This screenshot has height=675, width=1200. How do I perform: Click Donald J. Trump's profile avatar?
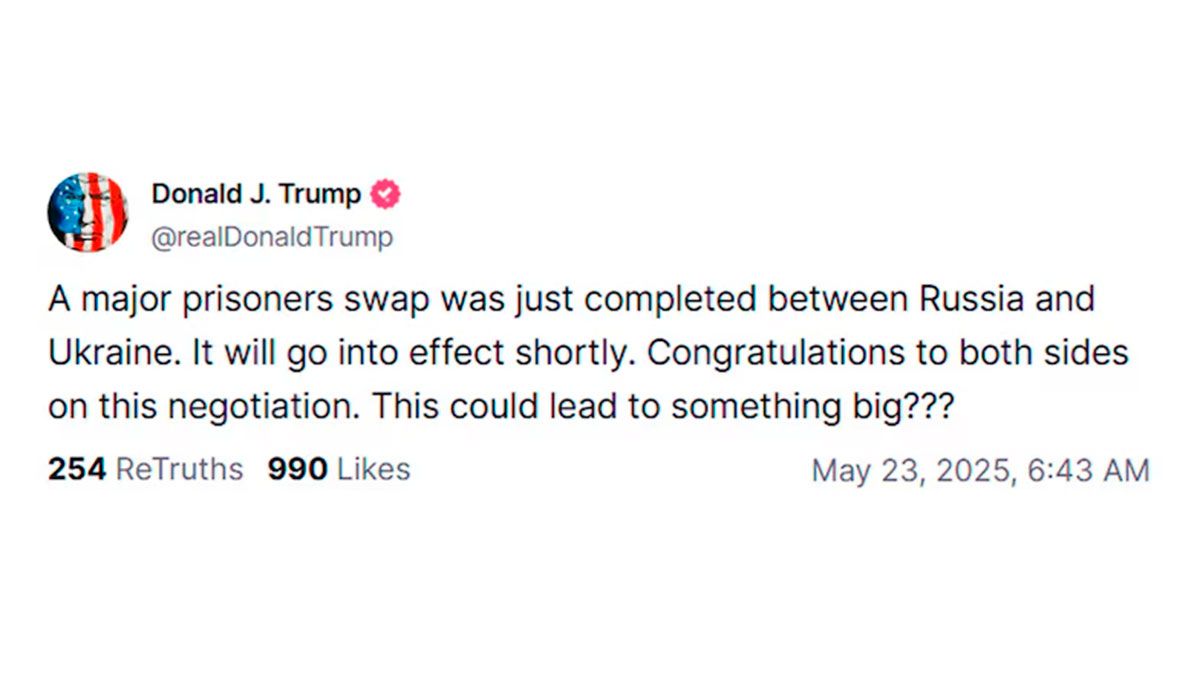88,212
